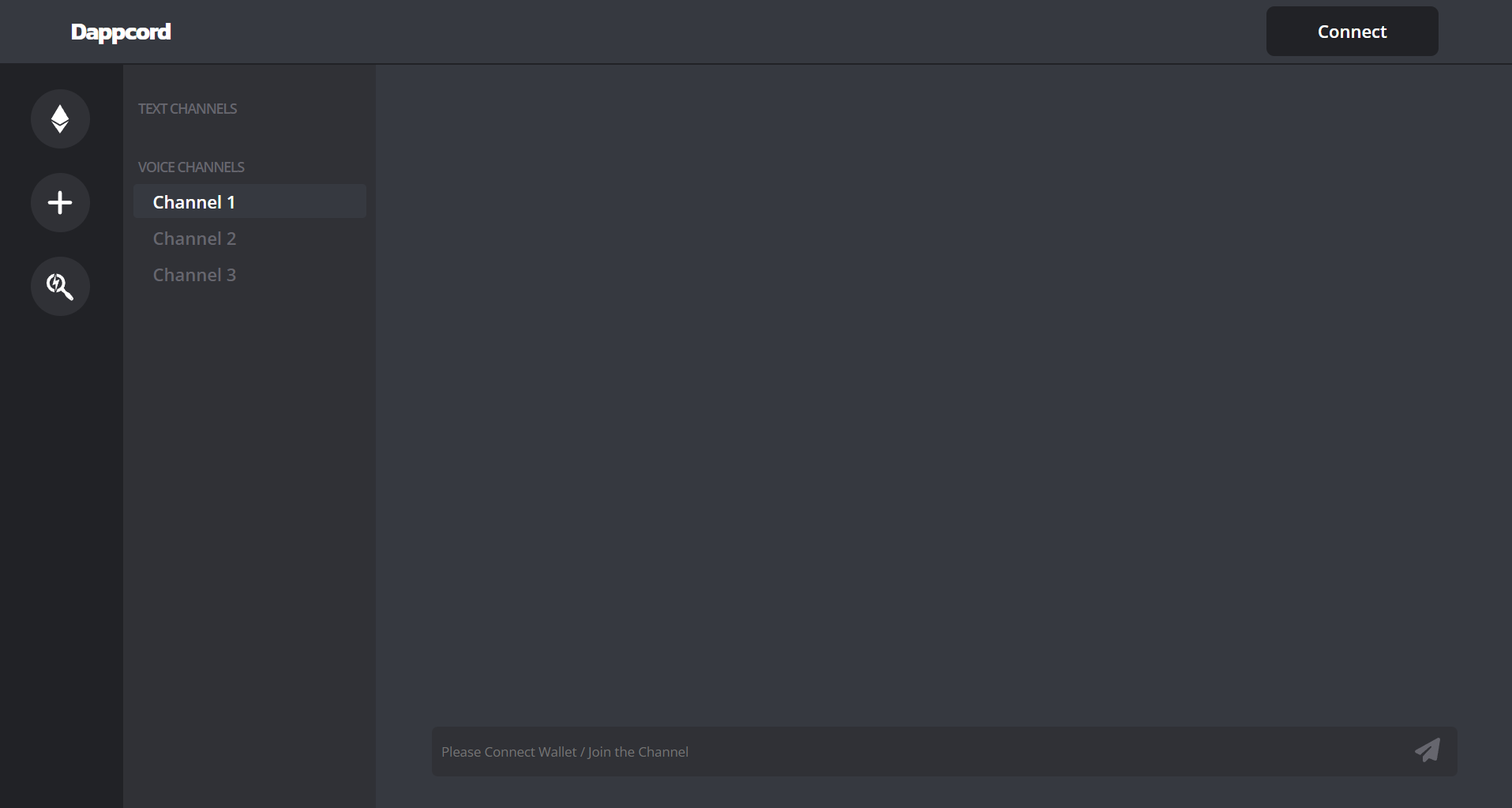The width and height of the screenshot is (1512, 808).
Task: Click the Ethereum server icon
Action: [60, 119]
